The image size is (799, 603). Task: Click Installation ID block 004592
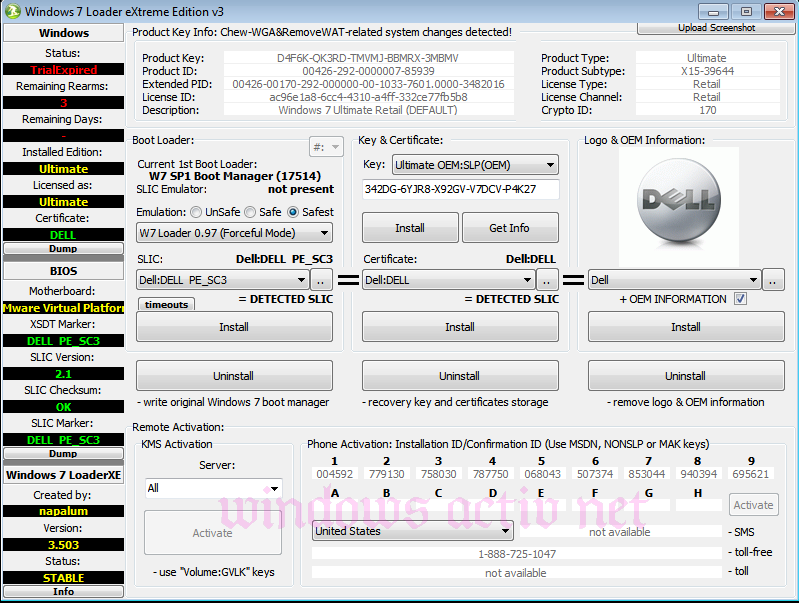point(335,474)
